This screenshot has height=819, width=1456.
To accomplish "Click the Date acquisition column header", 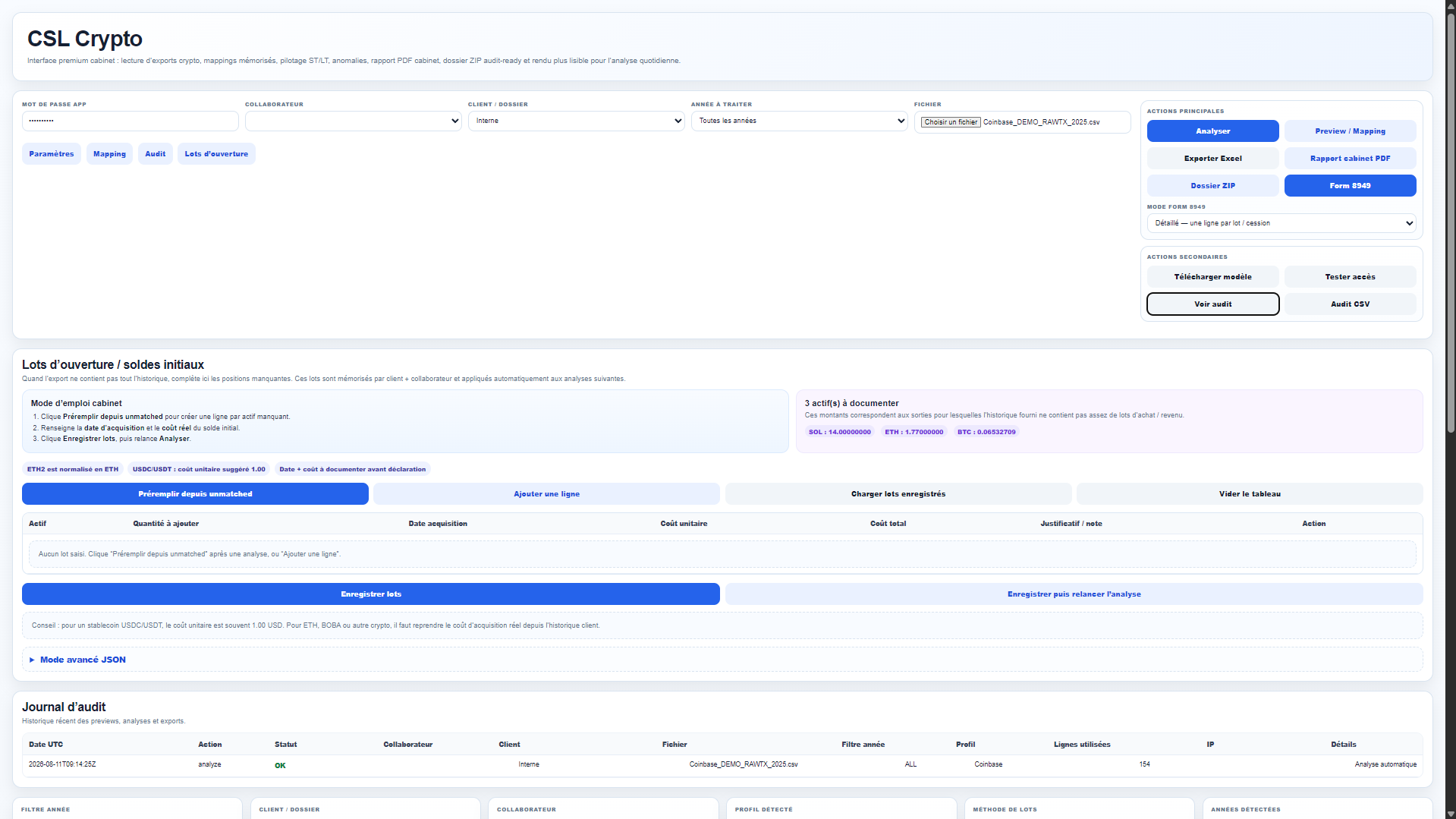I will coord(438,524).
